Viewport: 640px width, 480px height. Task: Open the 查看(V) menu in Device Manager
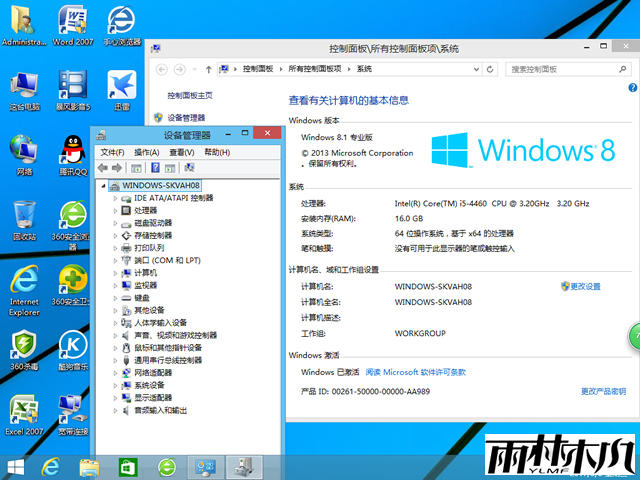181,152
